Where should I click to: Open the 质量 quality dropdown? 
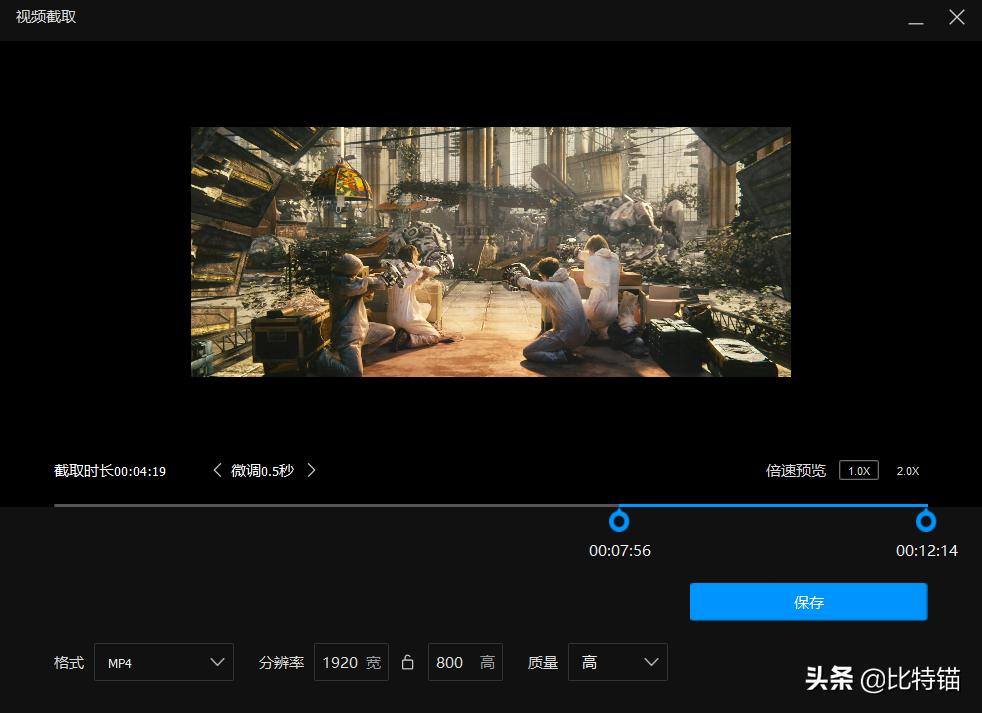point(617,662)
